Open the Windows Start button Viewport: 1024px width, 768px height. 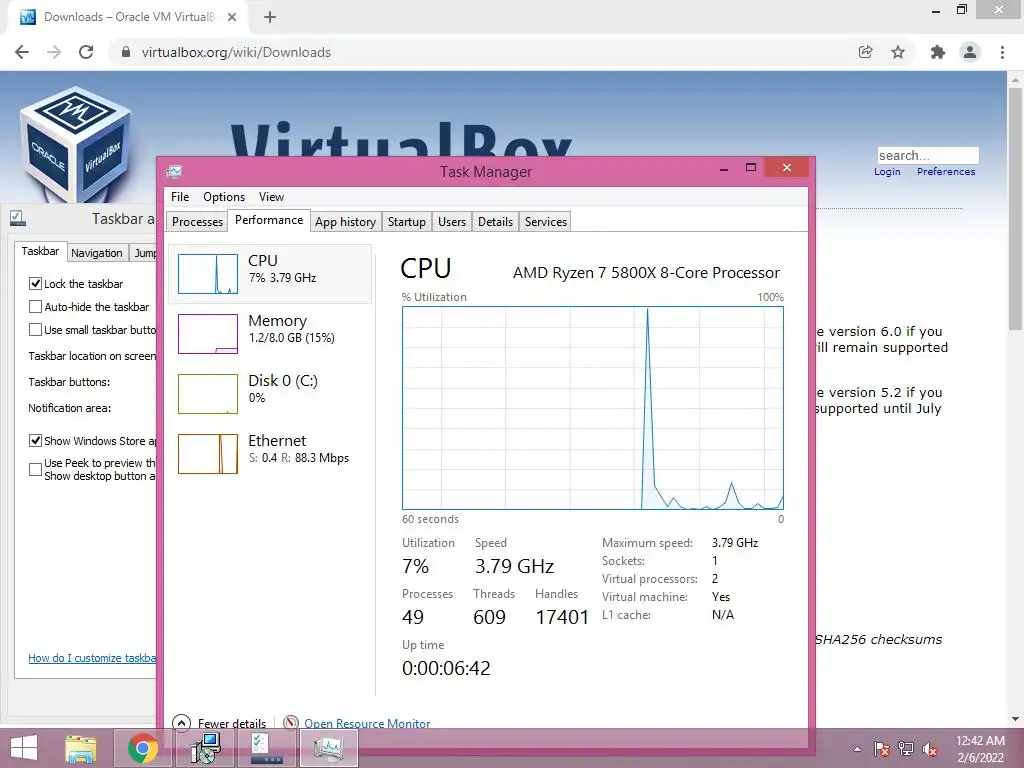point(24,748)
